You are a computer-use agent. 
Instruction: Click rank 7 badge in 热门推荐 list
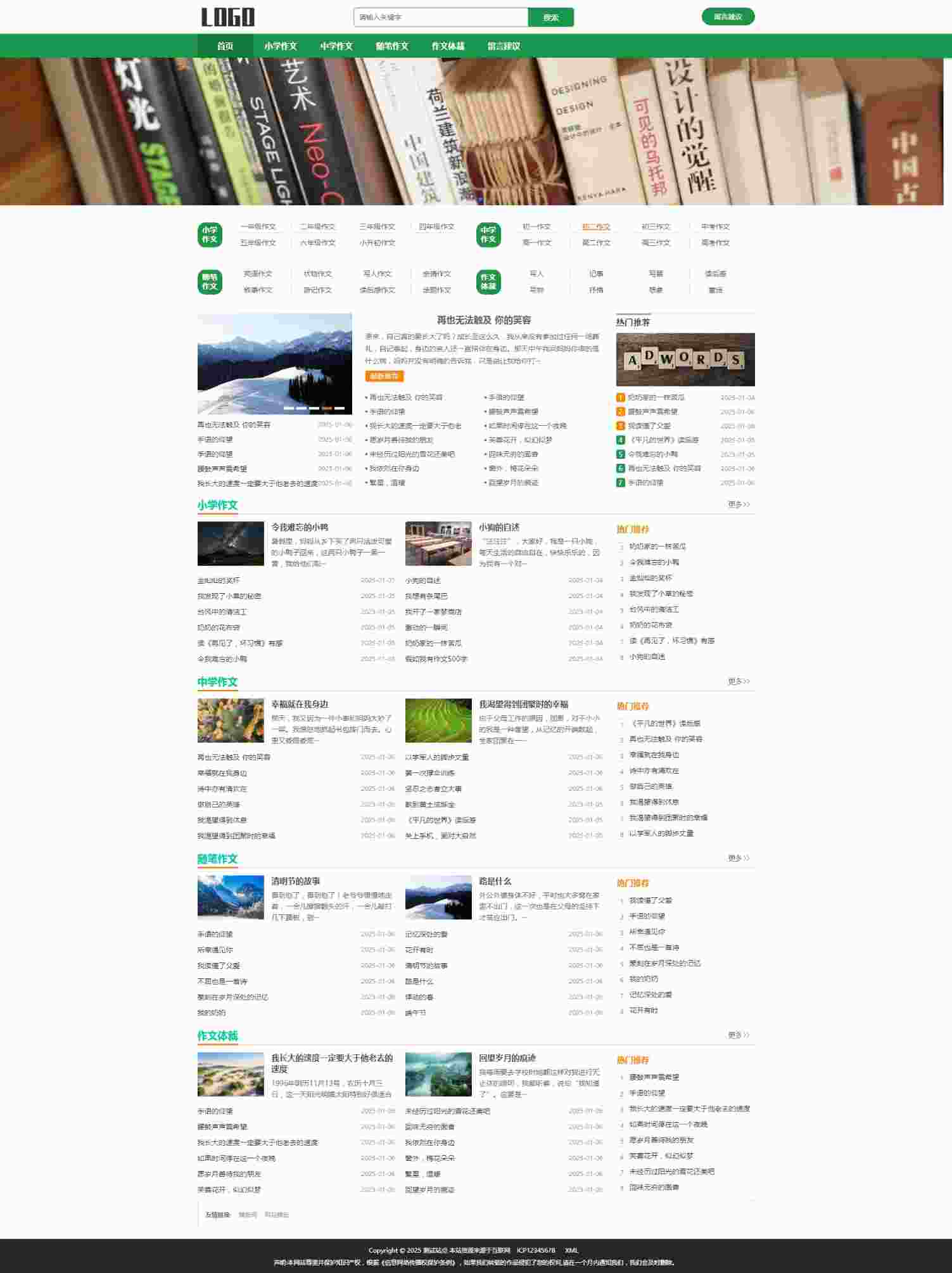click(x=621, y=483)
